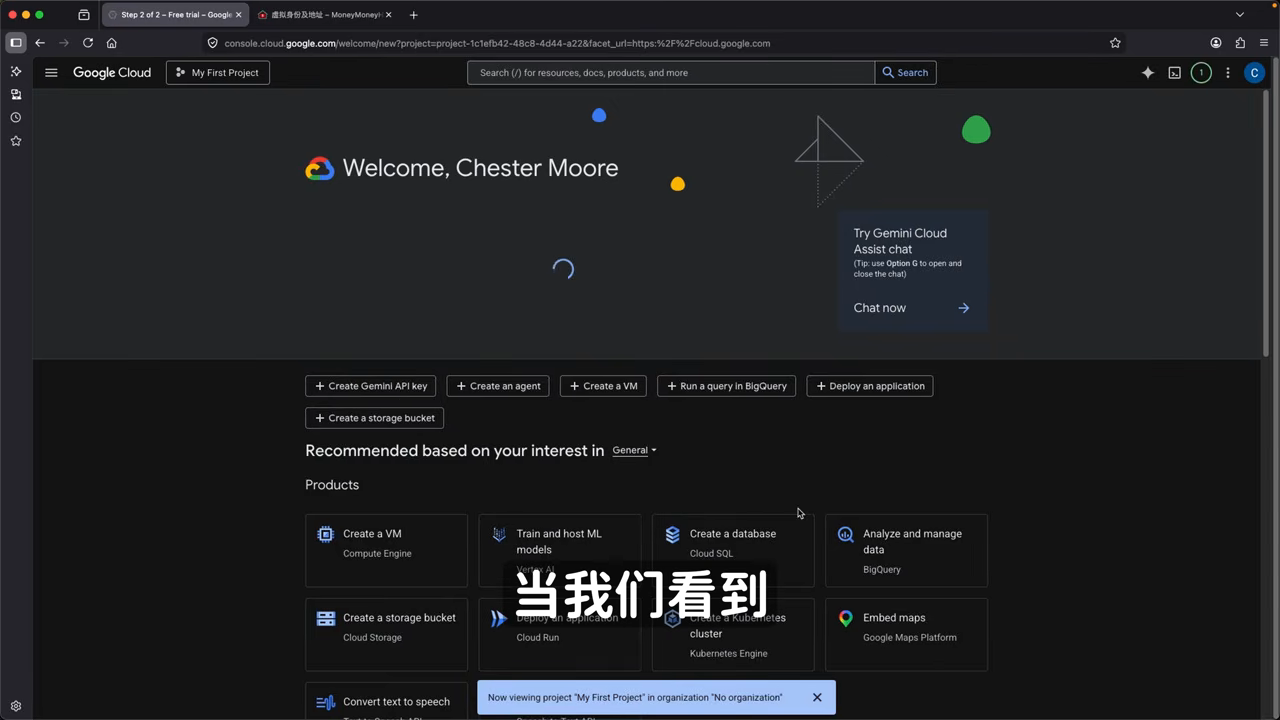The height and width of the screenshot is (720, 1280).
Task: Open notifications badge showing 1
Action: pos(1201,73)
